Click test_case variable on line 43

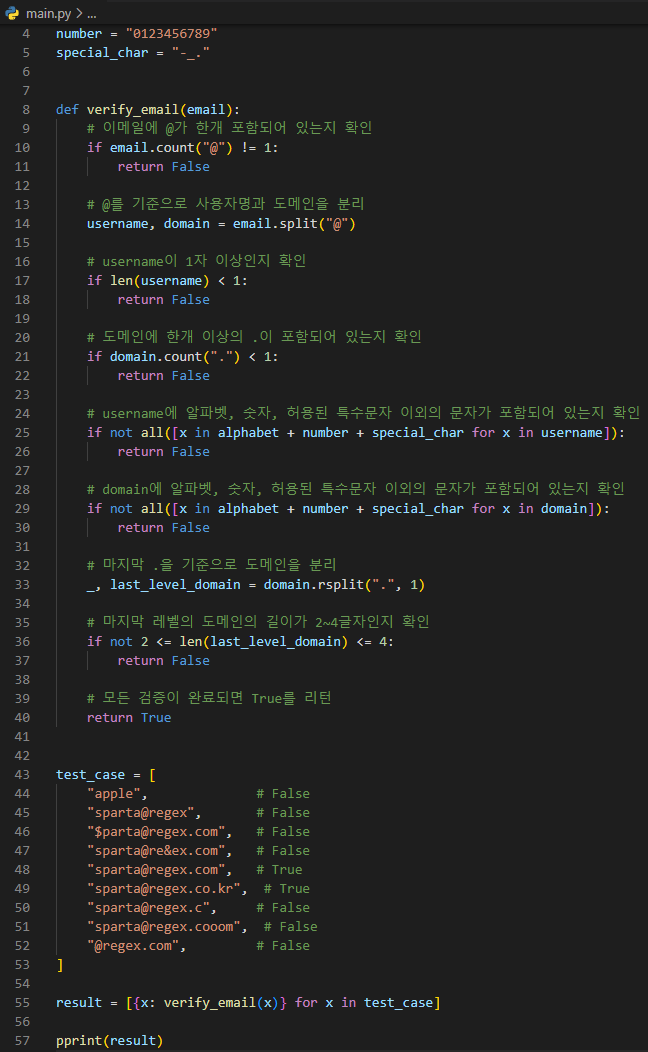click(91, 774)
